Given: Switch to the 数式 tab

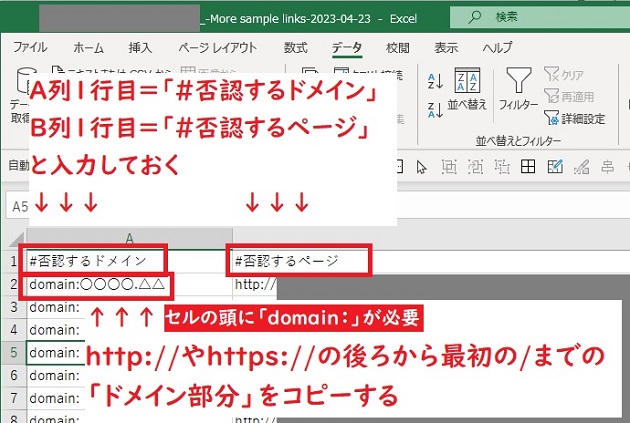Looking at the screenshot, I should pyautogui.click(x=296, y=47).
